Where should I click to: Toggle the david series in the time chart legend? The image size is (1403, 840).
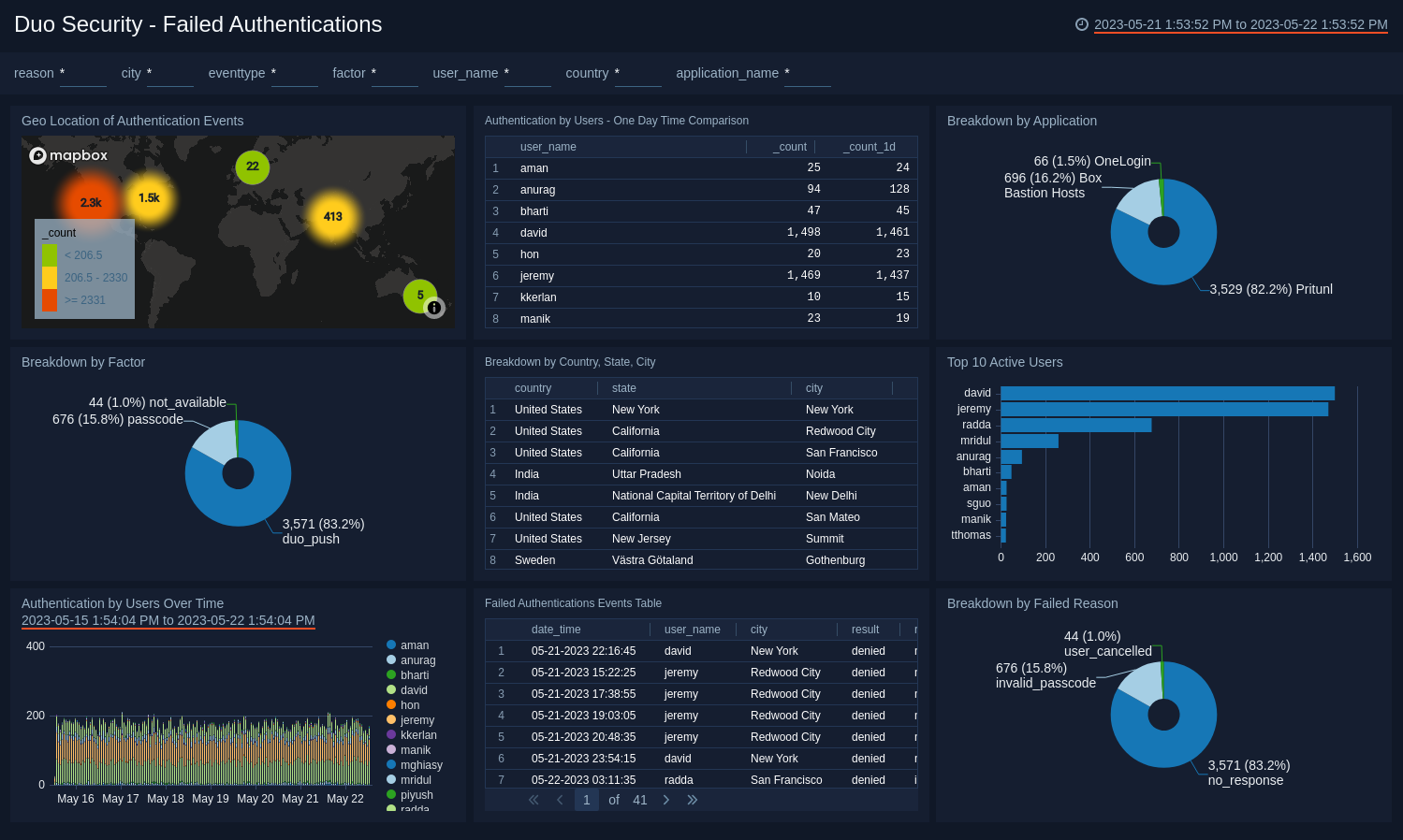[413, 689]
